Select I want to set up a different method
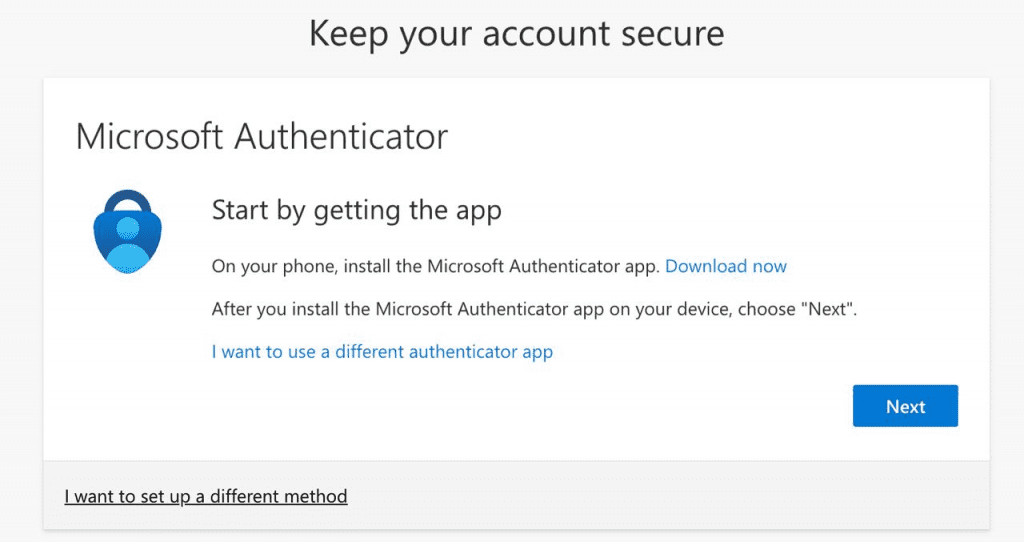Screen dimensions: 1024x542 (x=206, y=495)
